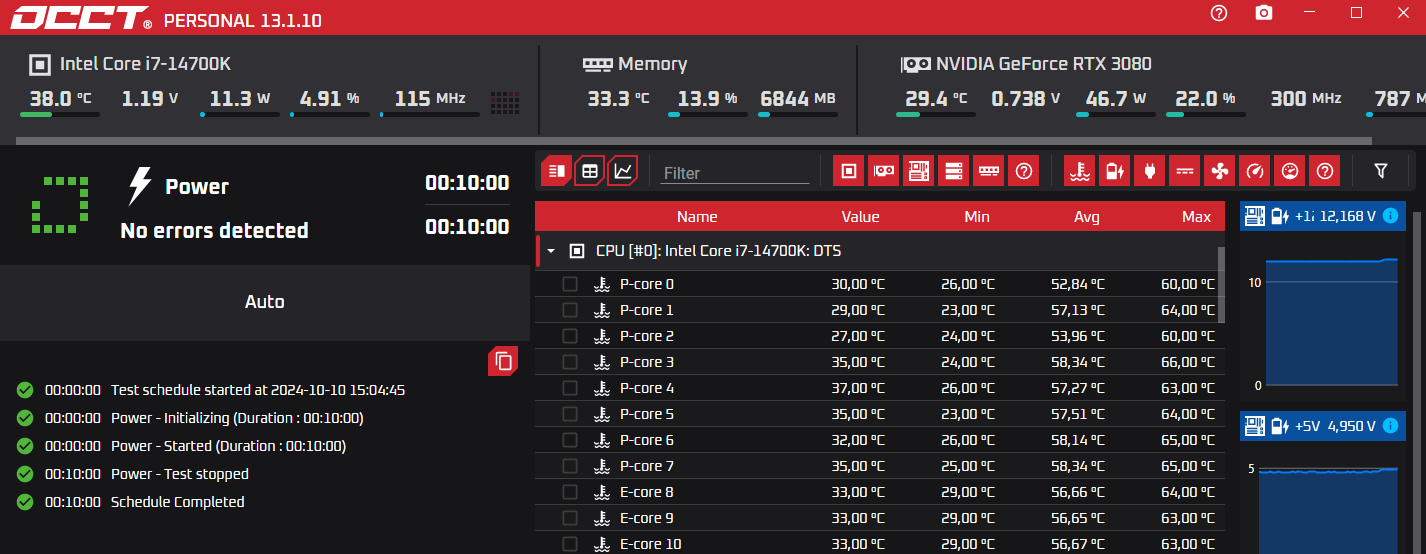The width and height of the screenshot is (1426, 554).
Task: Click the Intel Core i7-14700K summary title
Action: click(145, 64)
